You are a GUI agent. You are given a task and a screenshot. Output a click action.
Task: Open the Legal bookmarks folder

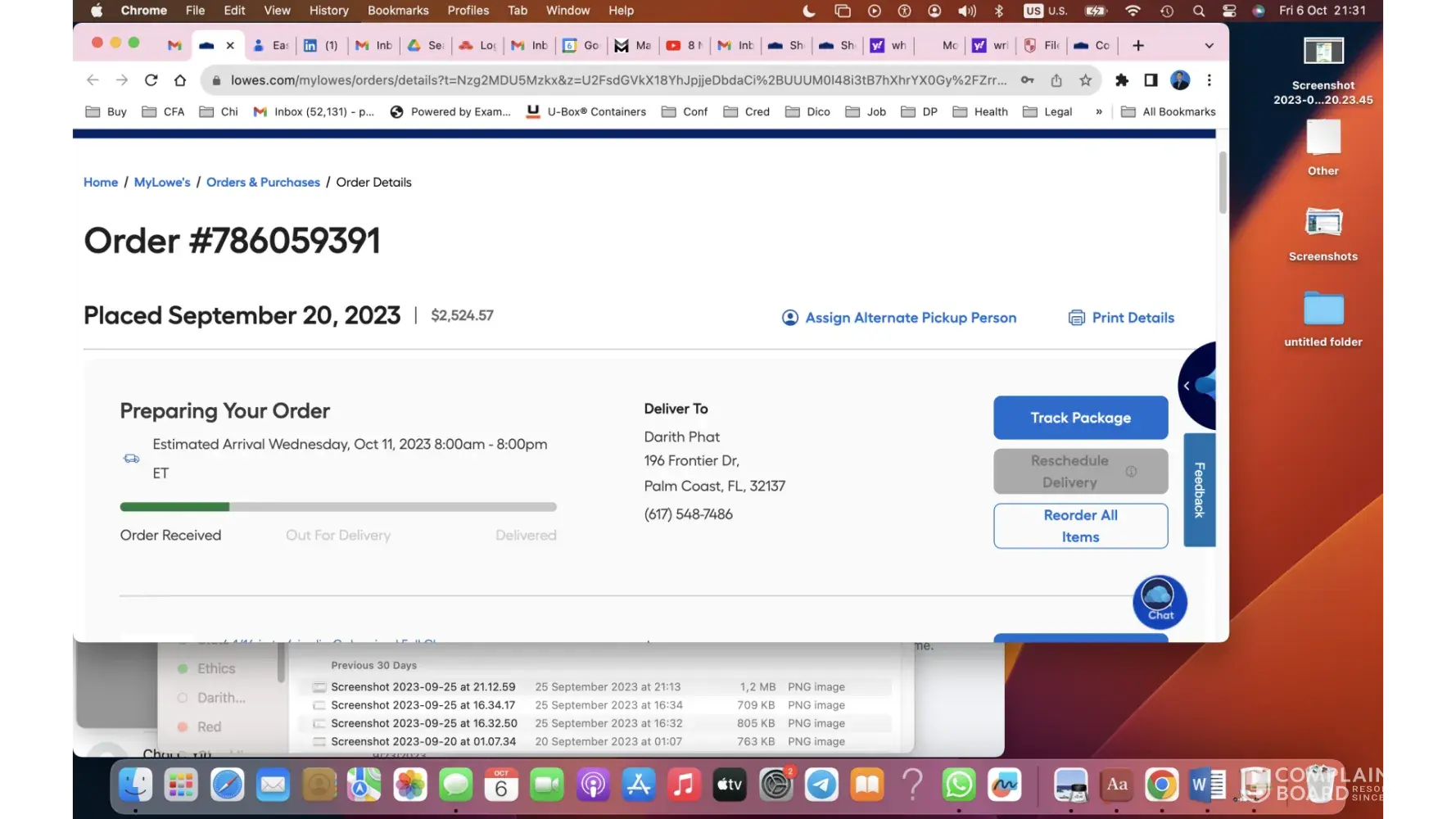pos(1047,112)
